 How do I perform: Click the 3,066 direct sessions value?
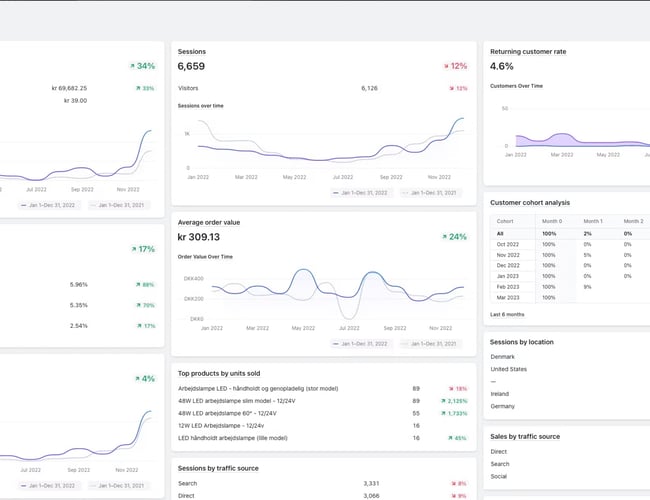click(371, 496)
